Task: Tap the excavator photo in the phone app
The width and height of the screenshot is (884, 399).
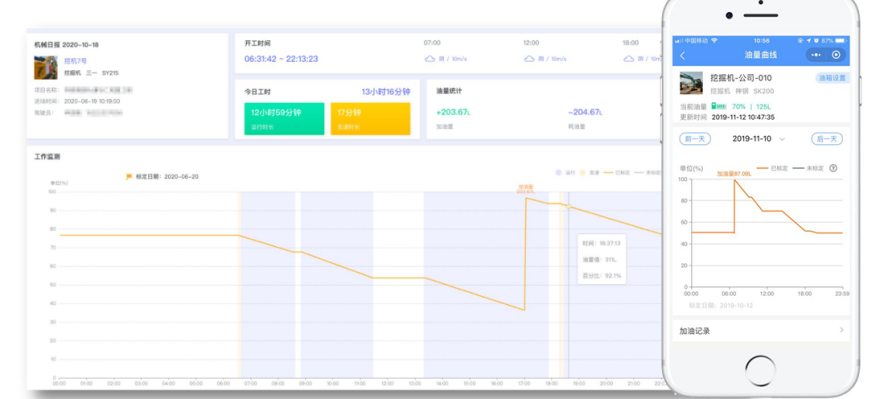Action: [x=691, y=83]
